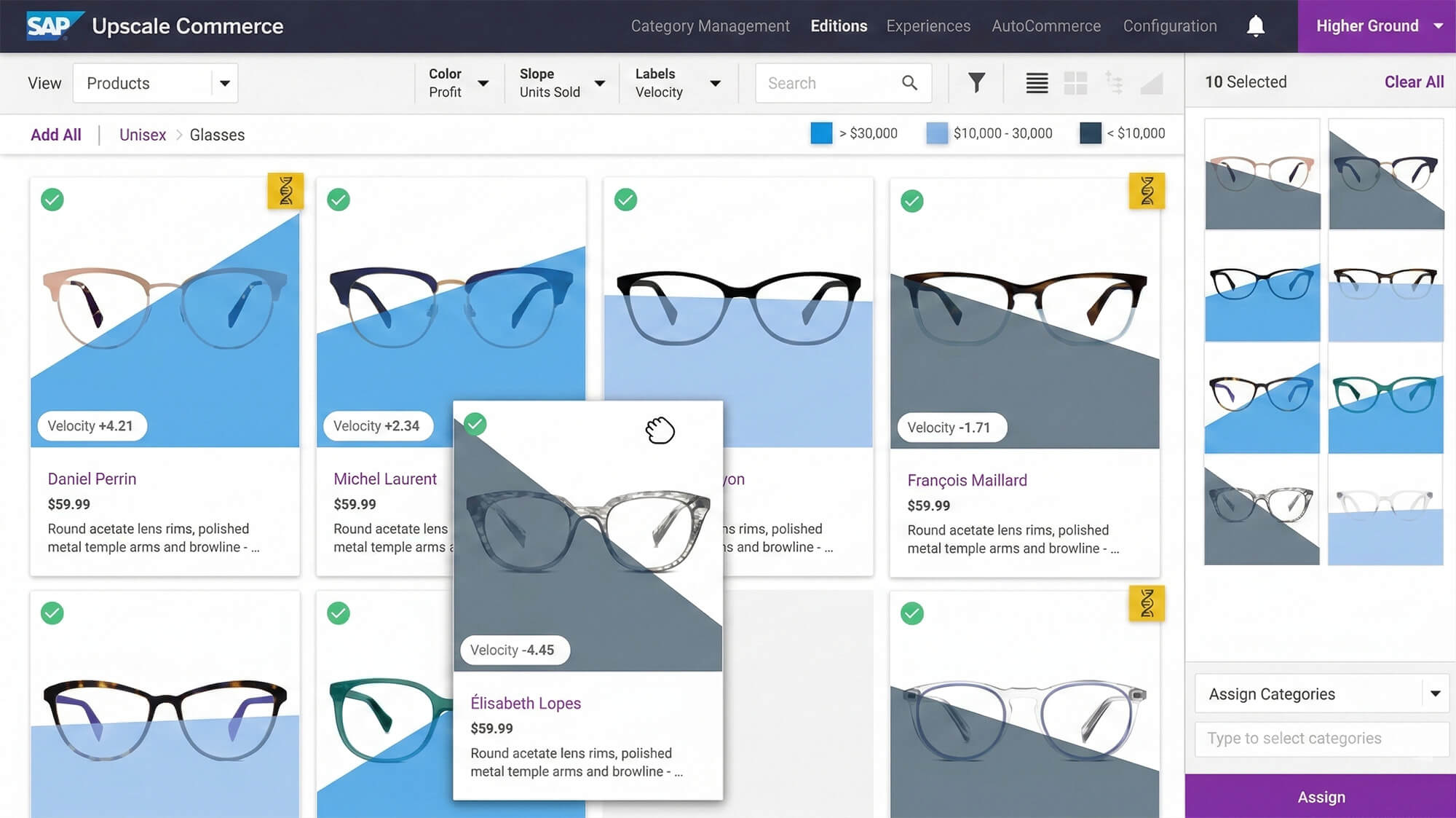The width and height of the screenshot is (1456, 818).
Task: Open the Assign Categories dropdown
Action: (x=1321, y=693)
